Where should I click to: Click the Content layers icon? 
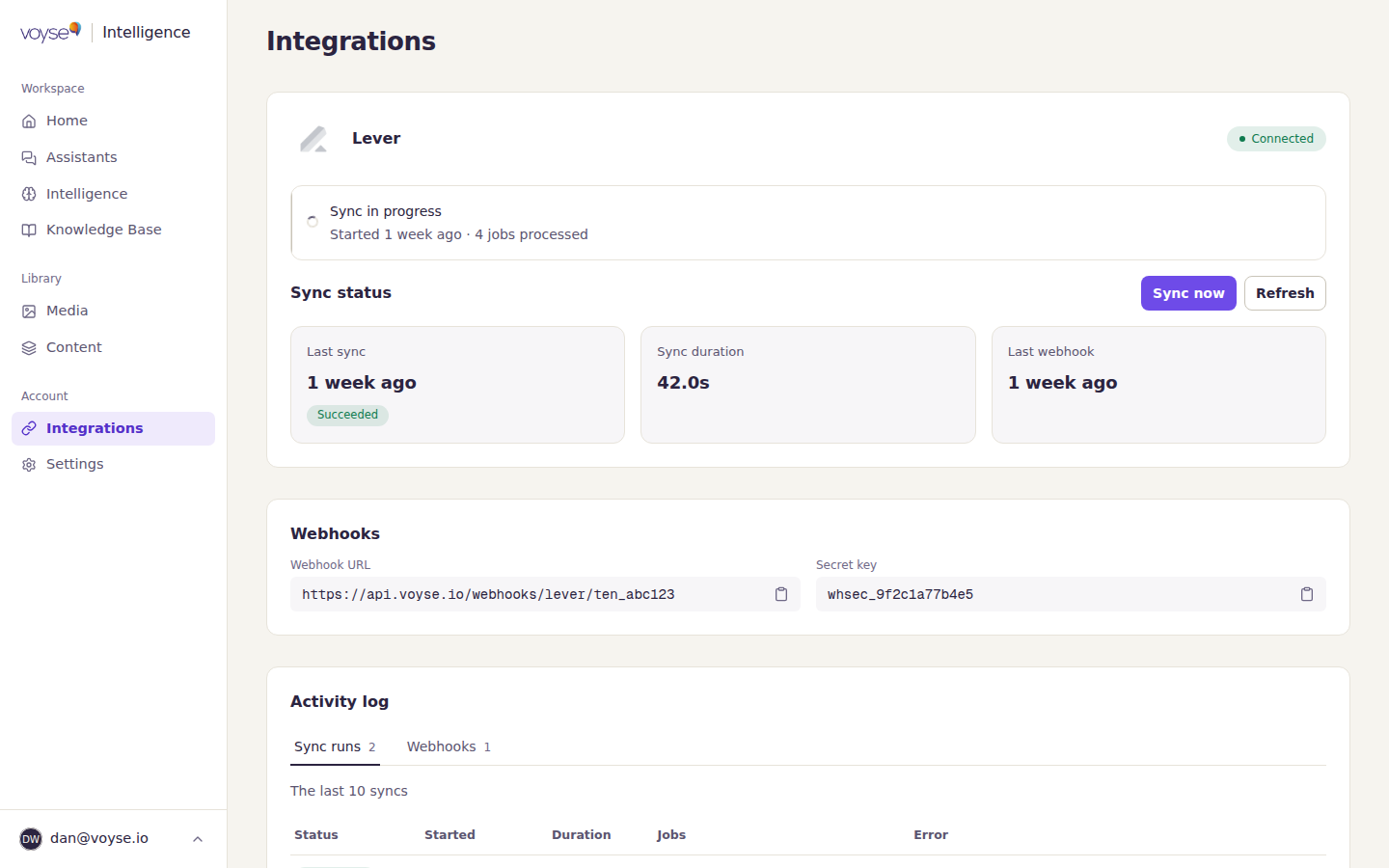pyautogui.click(x=29, y=348)
